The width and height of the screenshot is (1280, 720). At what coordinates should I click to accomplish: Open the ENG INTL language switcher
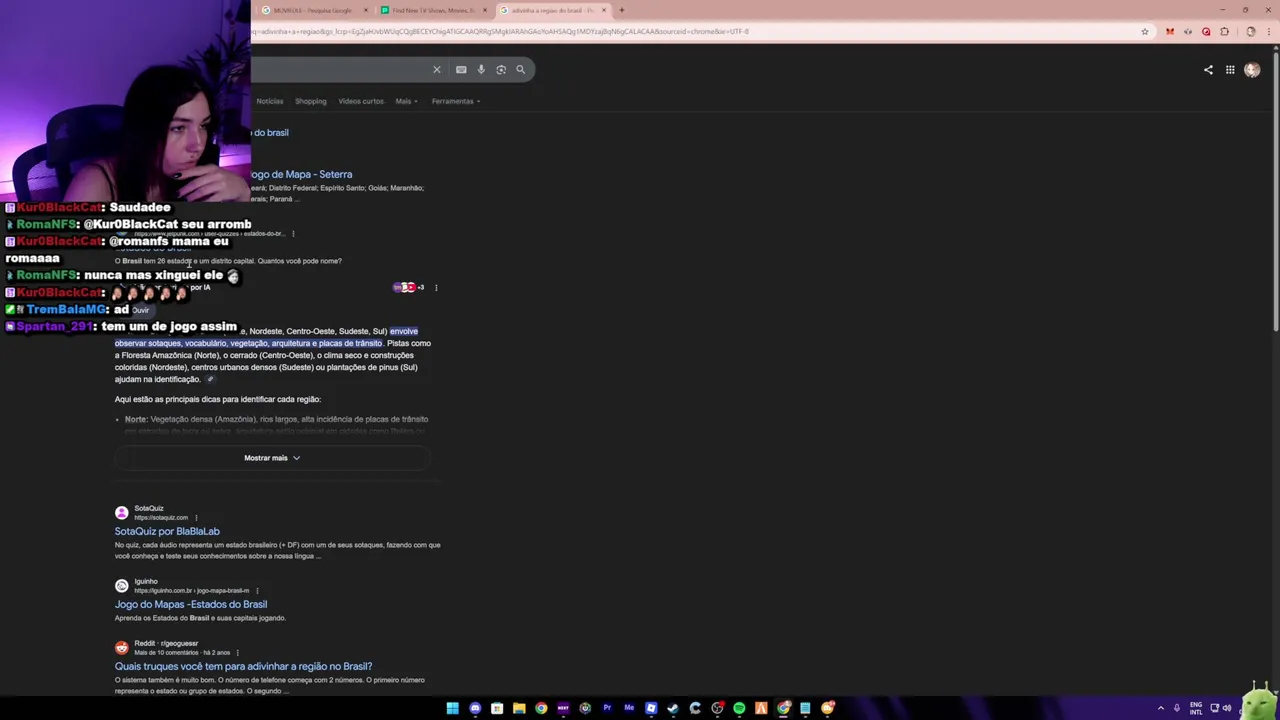pos(1196,708)
